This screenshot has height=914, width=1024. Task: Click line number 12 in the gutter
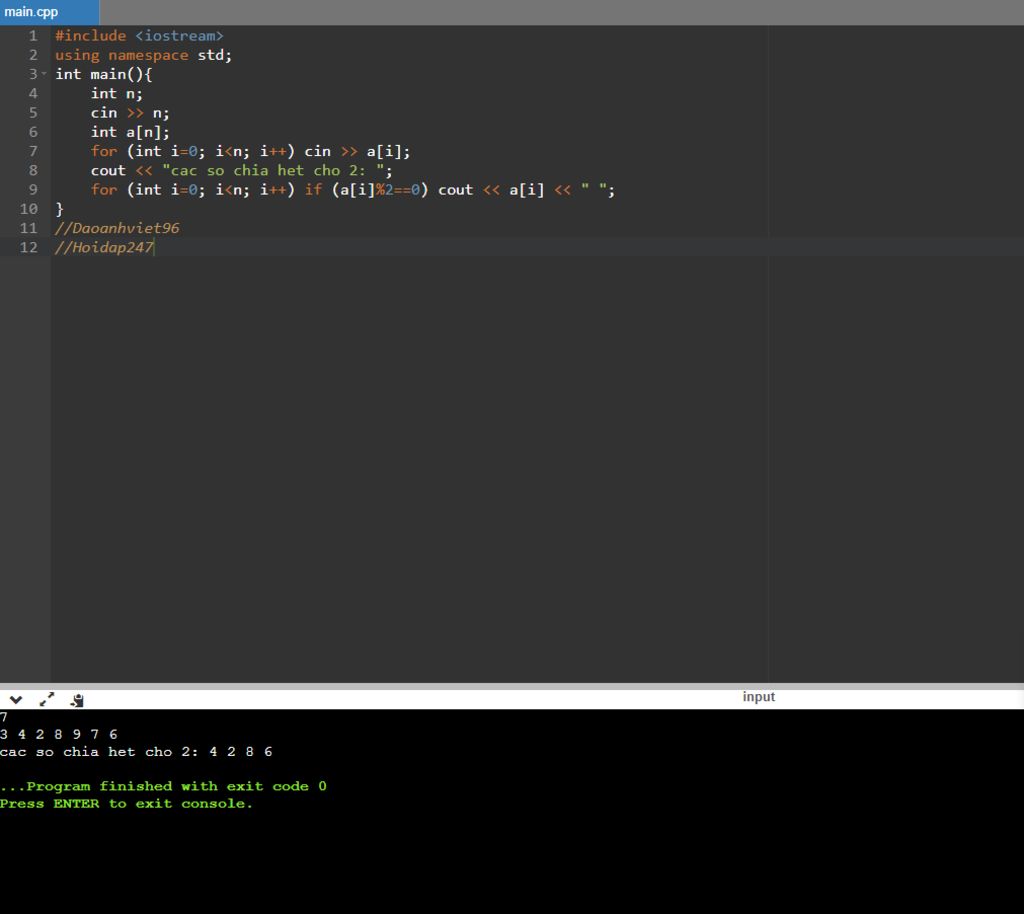[x=29, y=247]
